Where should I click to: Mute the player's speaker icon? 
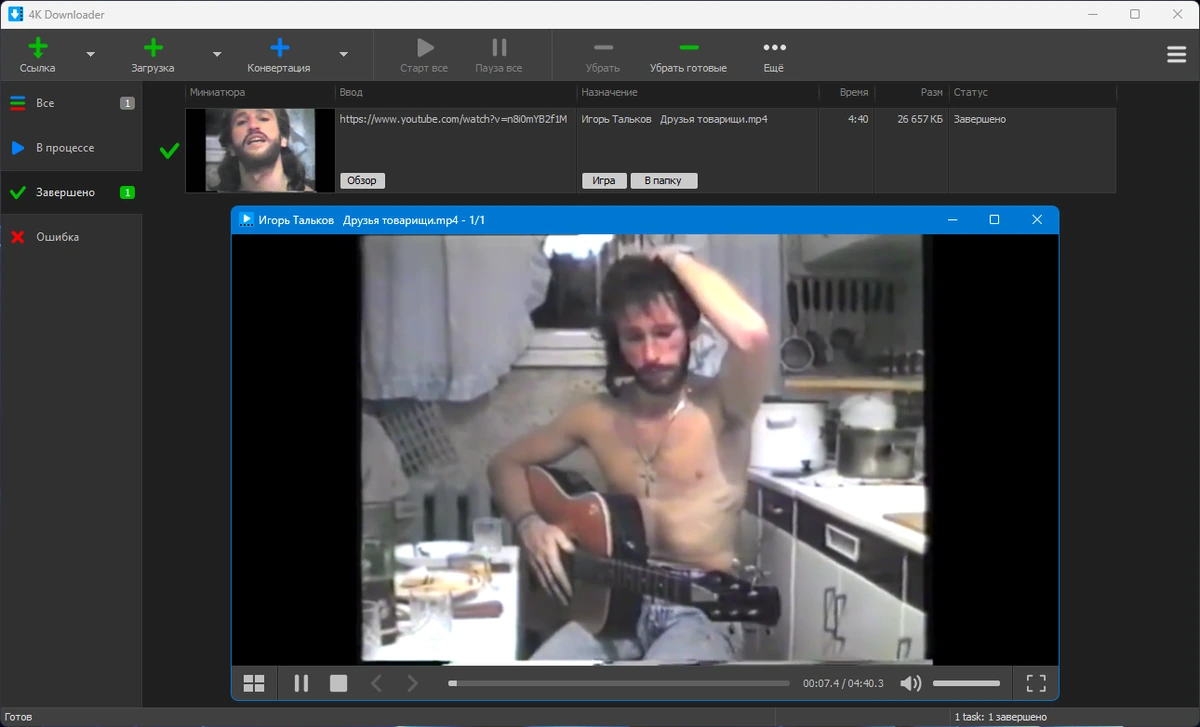pyautogui.click(x=910, y=684)
